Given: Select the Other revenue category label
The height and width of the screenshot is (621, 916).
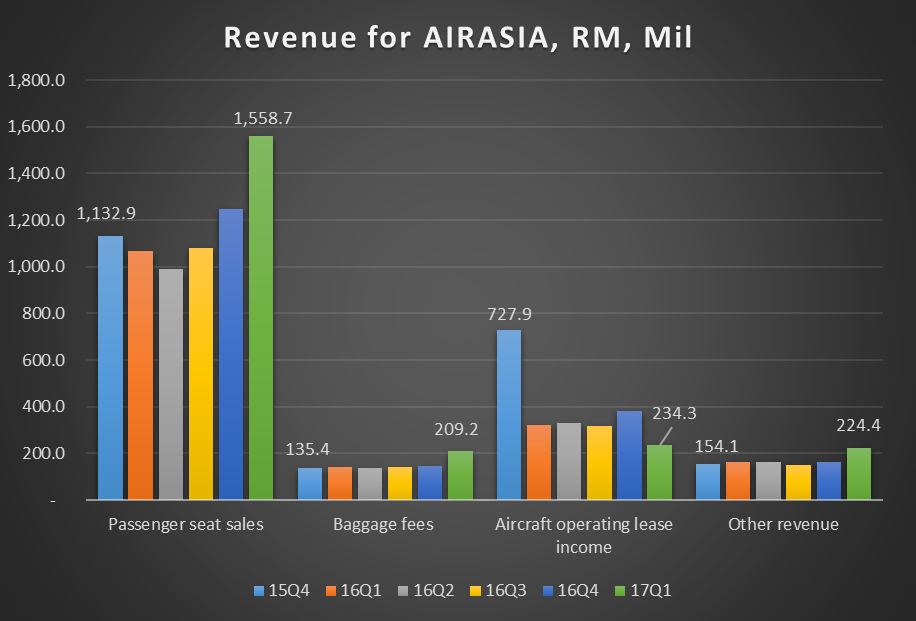Looking at the screenshot, I should (x=783, y=524).
